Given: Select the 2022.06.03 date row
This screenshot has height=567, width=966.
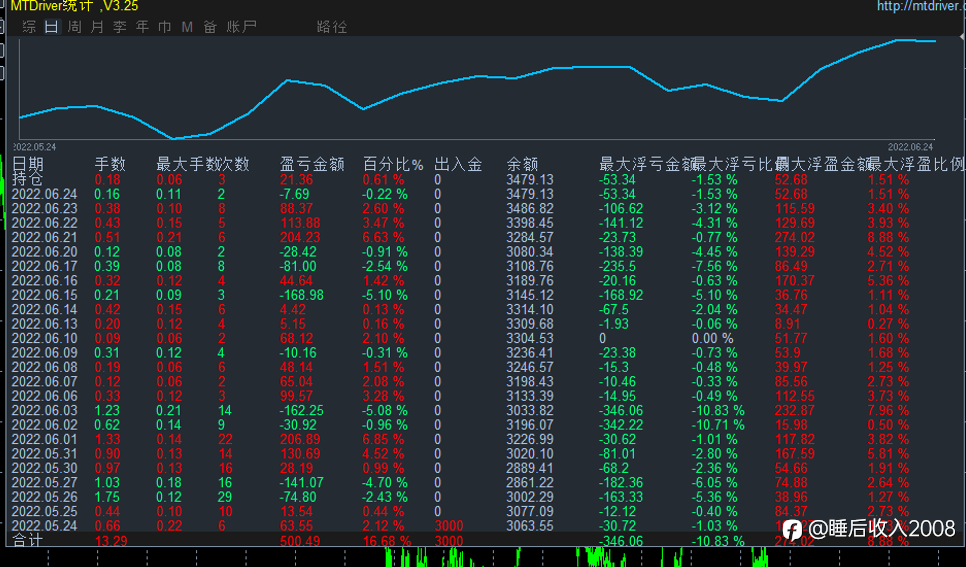Looking at the screenshot, I should tap(44, 411).
